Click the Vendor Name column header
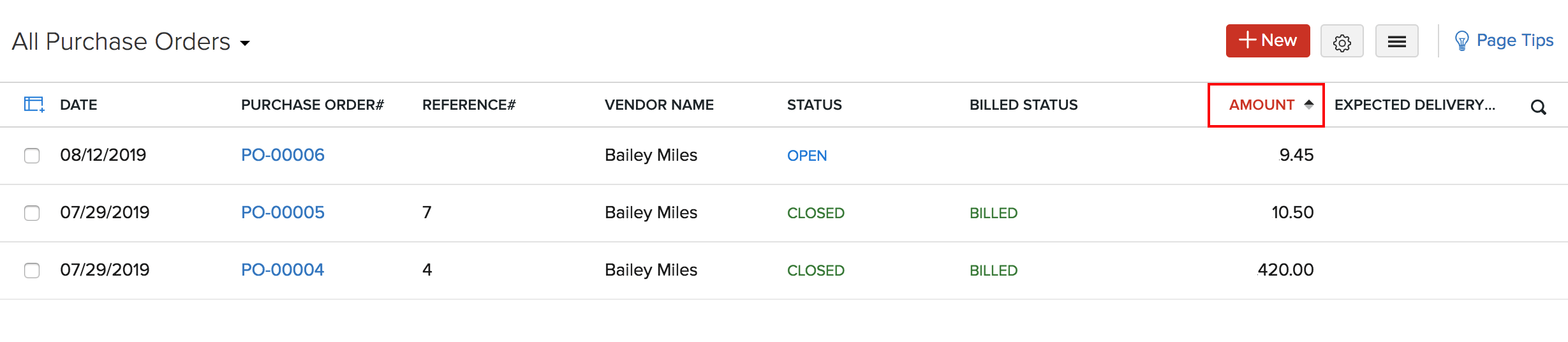Viewport: 1568px width, 342px height. point(659,105)
